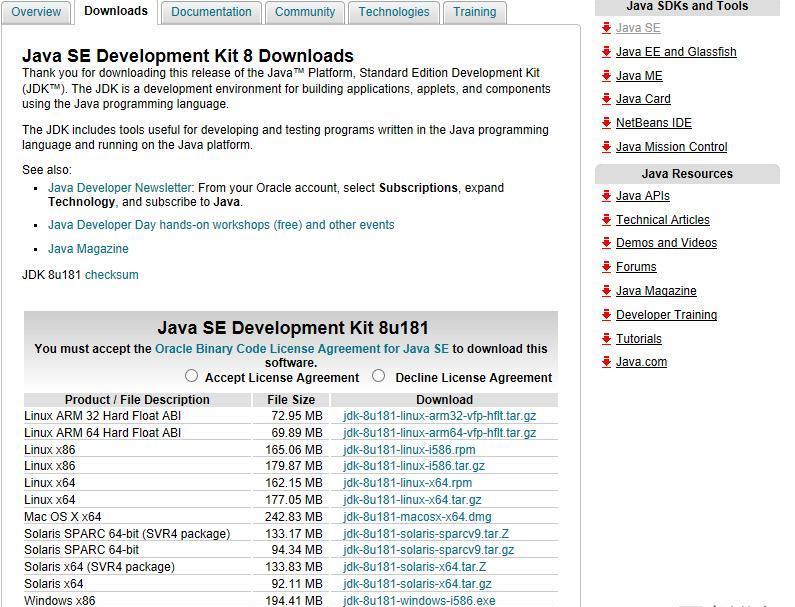This screenshot has height=607, width=795.
Task: Click the red arrow icon beside Forums
Action: [606, 267]
